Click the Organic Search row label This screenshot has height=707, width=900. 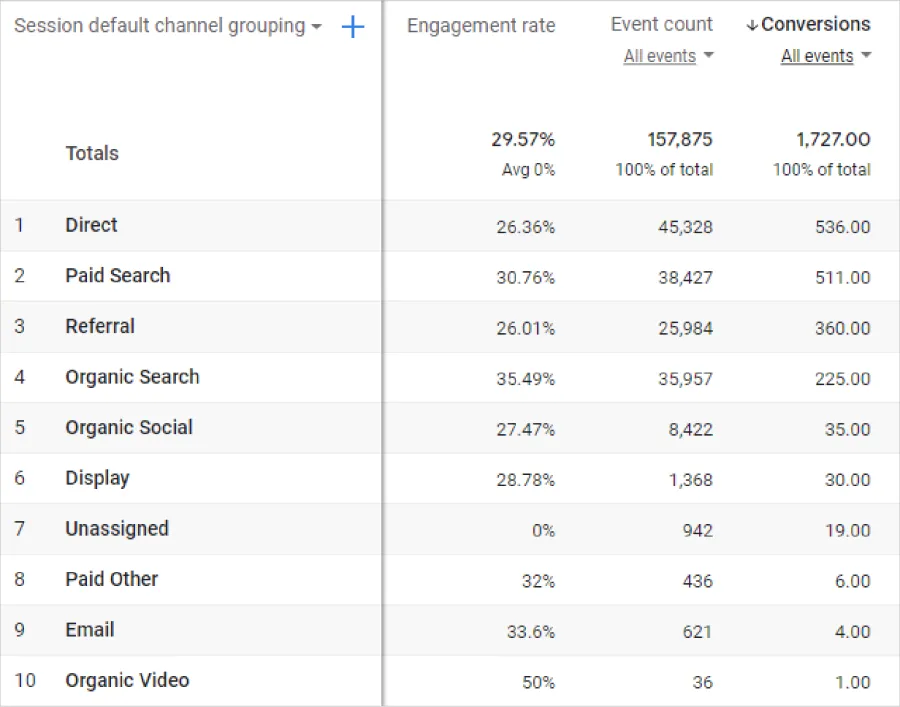click(132, 377)
